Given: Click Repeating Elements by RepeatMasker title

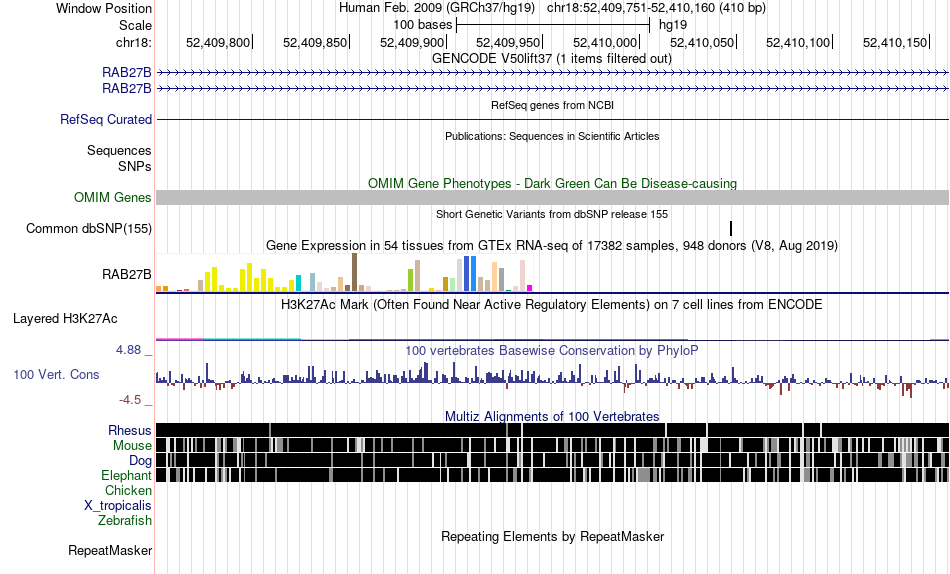Looking at the screenshot, I should pyautogui.click(x=553, y=536).
